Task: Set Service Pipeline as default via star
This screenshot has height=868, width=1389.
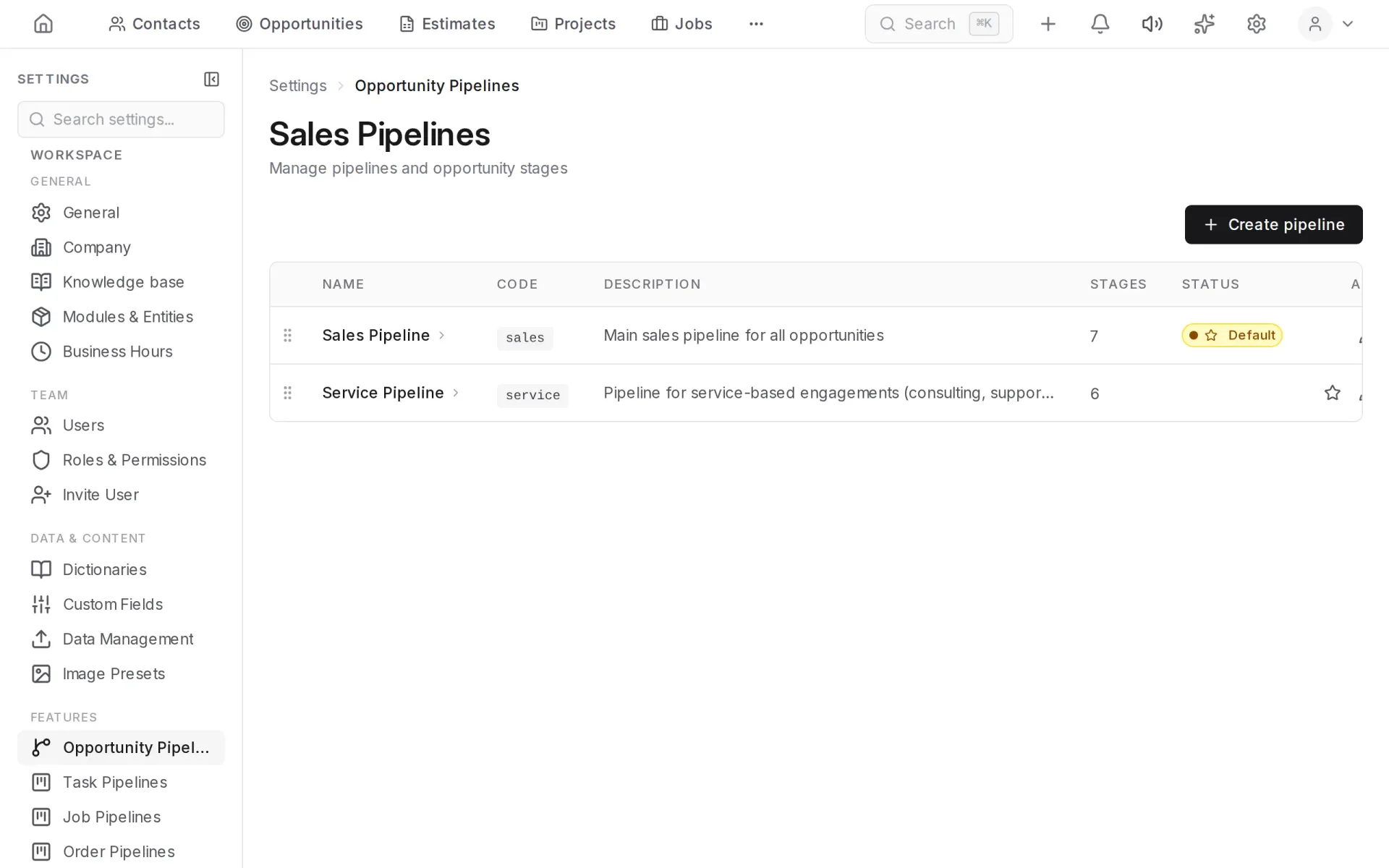Action: point(1332,393)
